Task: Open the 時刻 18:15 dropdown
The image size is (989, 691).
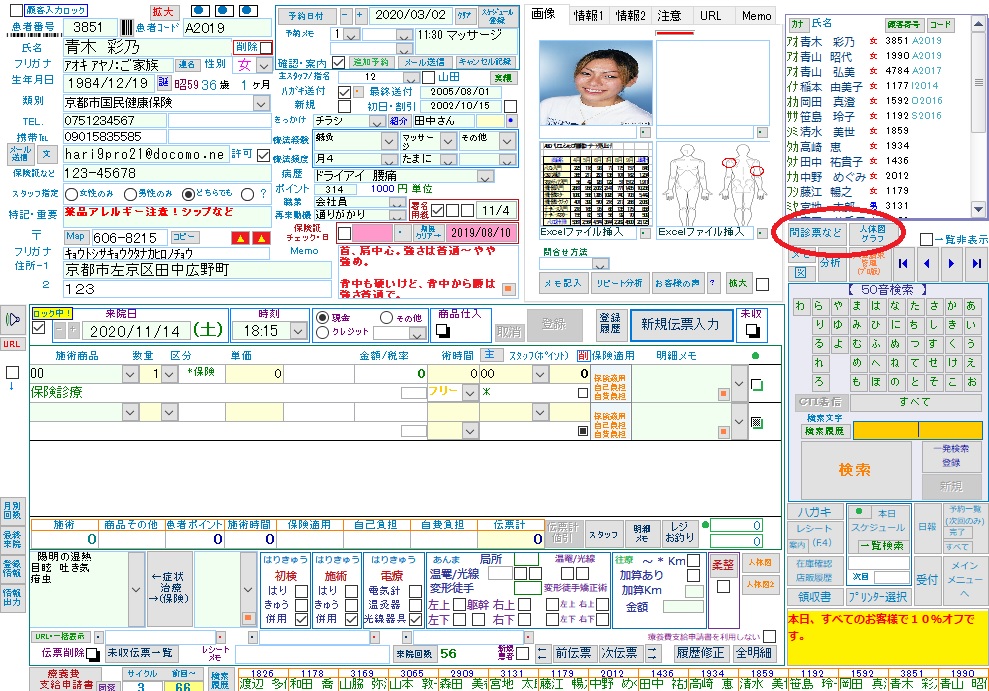Action: [299, 330]
